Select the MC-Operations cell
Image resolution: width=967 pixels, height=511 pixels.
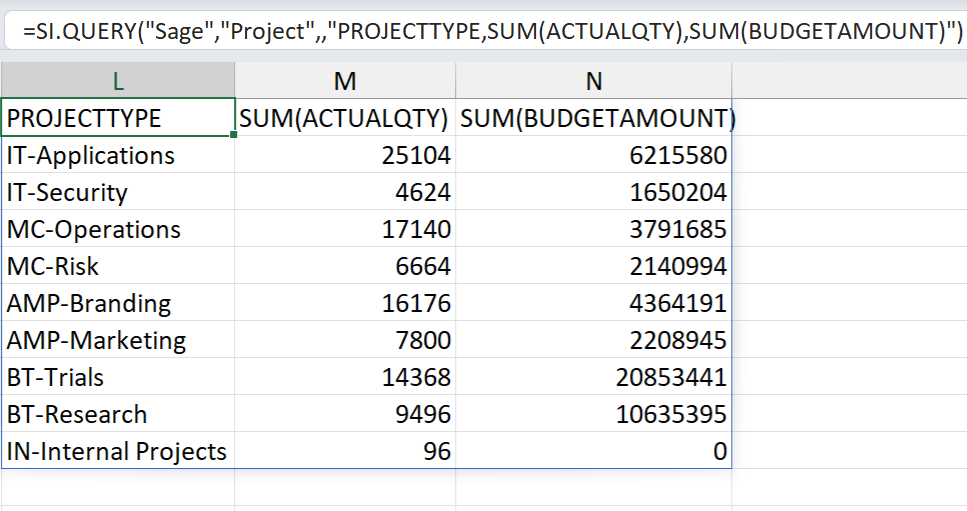(118, 229)
